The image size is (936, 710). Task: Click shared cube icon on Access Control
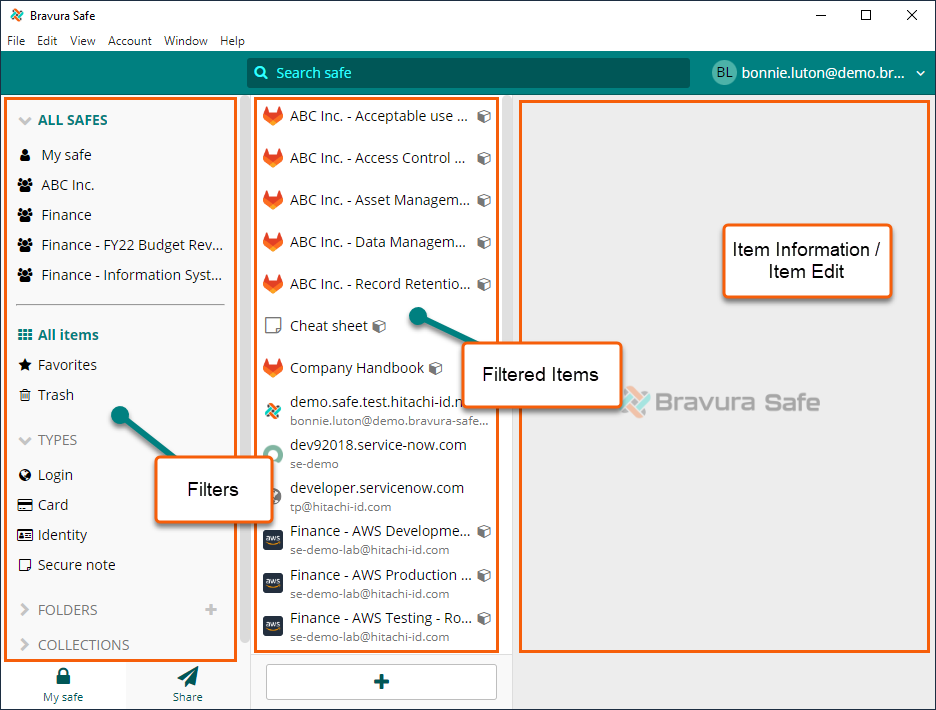[484, 158]
